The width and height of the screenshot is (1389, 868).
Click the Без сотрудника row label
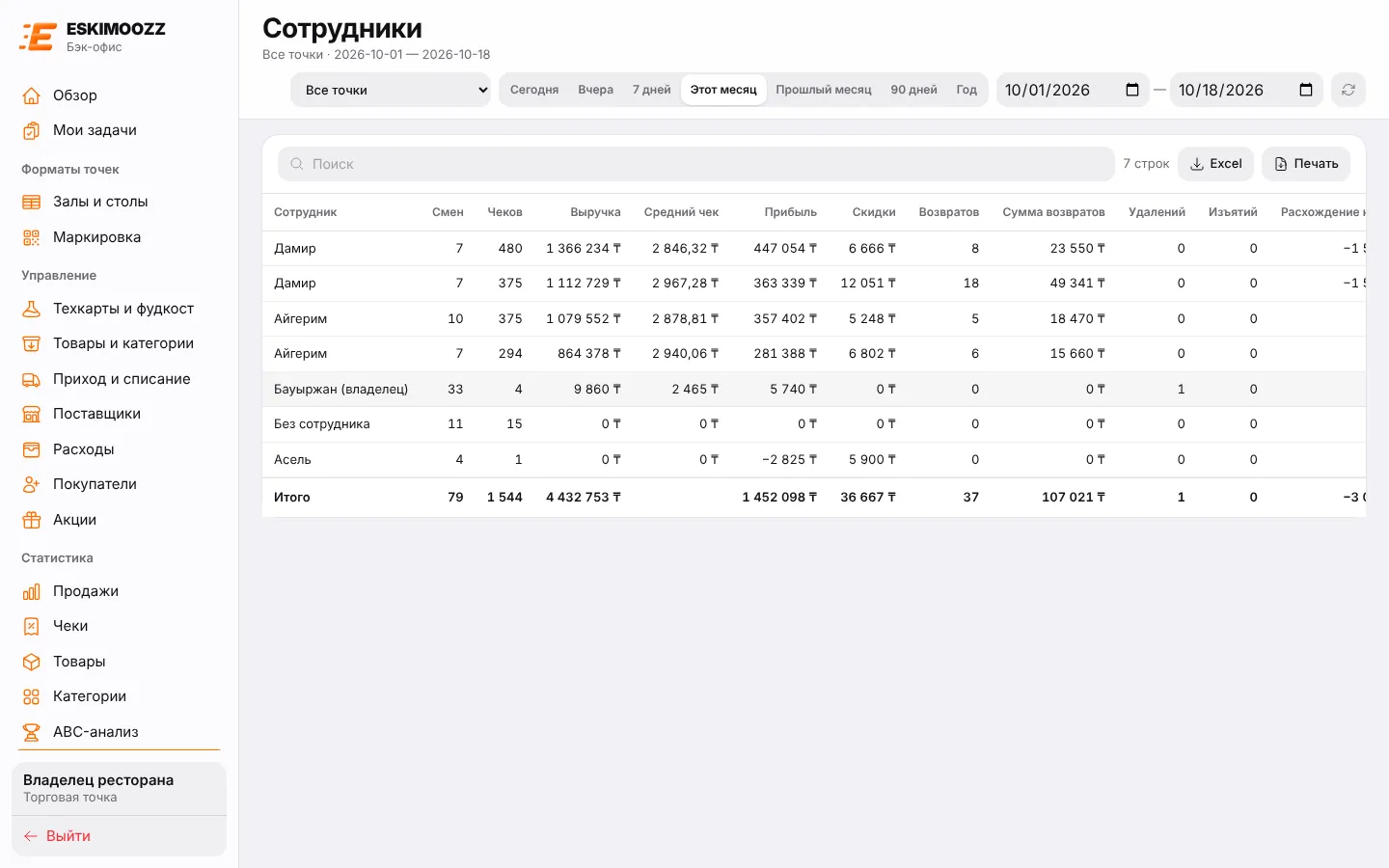pyautogui.click(x=322, y=424)
